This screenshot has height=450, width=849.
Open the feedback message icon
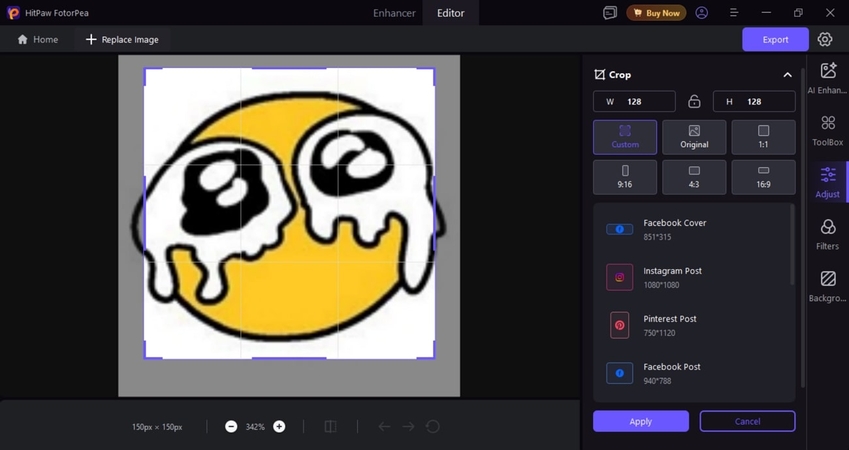610,13
